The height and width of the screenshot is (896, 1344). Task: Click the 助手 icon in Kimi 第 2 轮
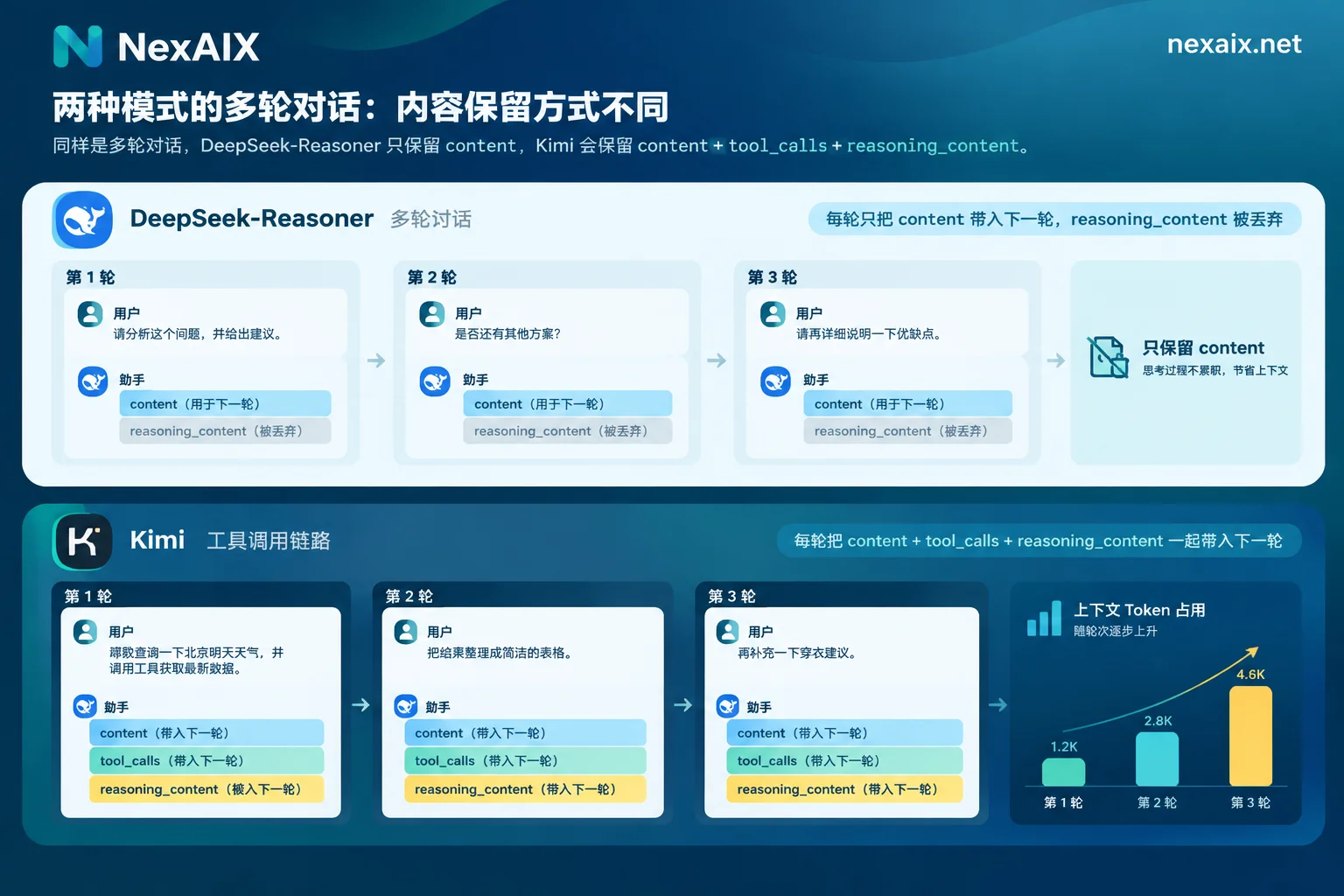click(x=406, y=706)
